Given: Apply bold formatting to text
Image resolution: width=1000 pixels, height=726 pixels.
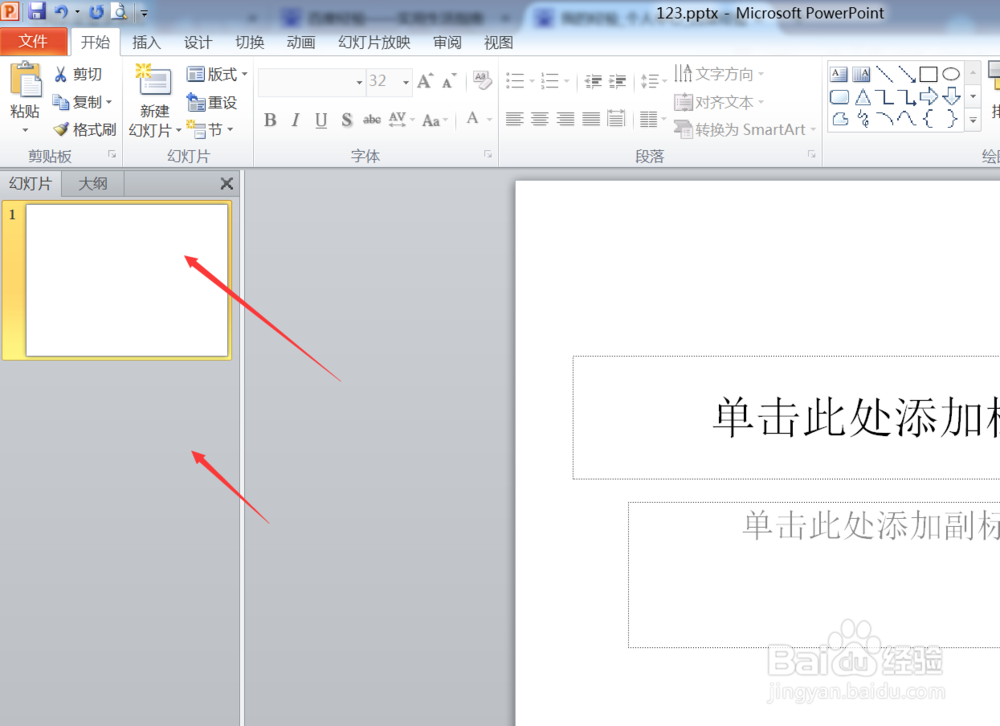Looking at the screenshot, I should (x=270, y=120).
